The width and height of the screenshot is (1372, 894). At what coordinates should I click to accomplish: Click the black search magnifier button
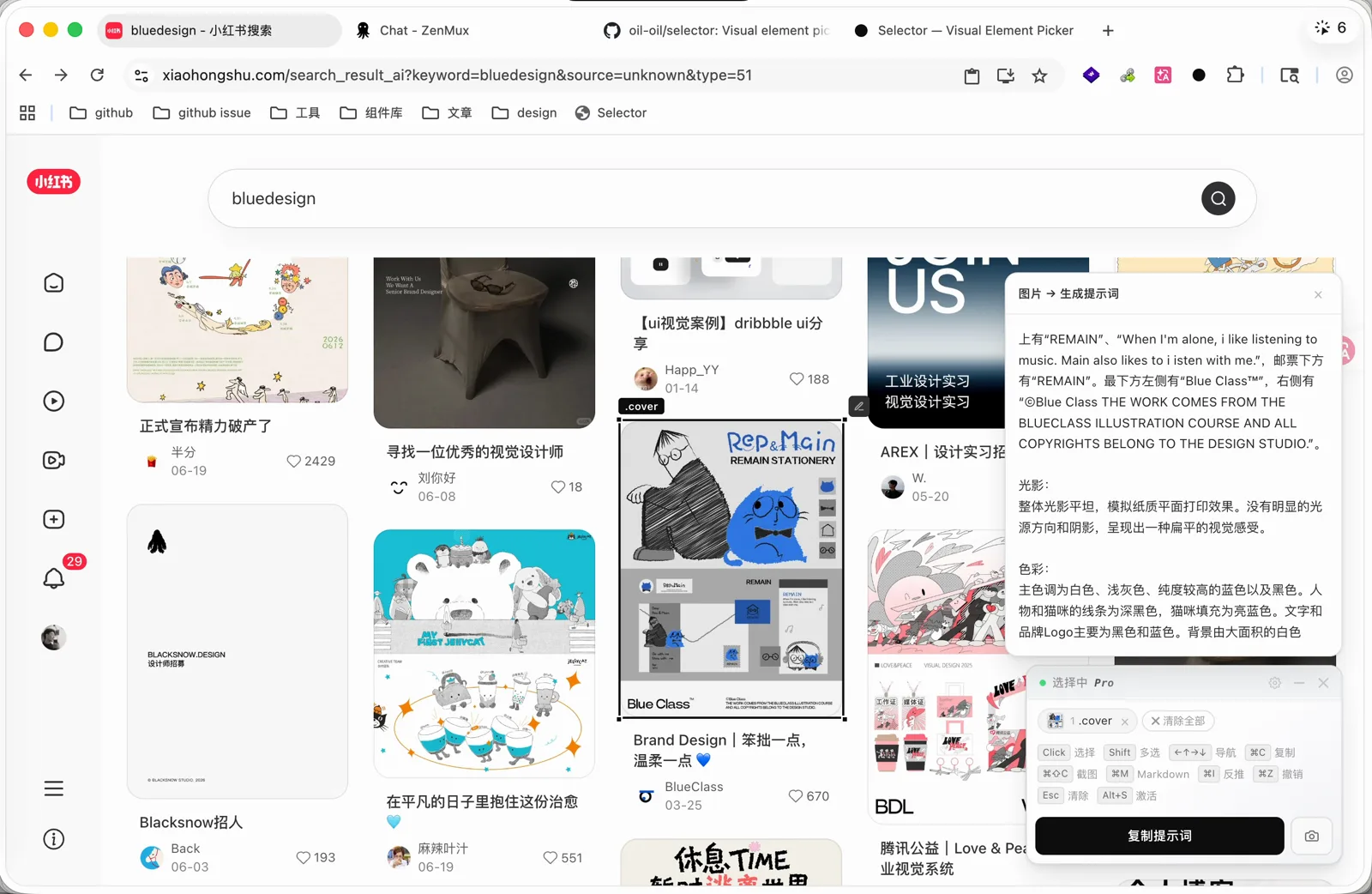click(1218, 198)
